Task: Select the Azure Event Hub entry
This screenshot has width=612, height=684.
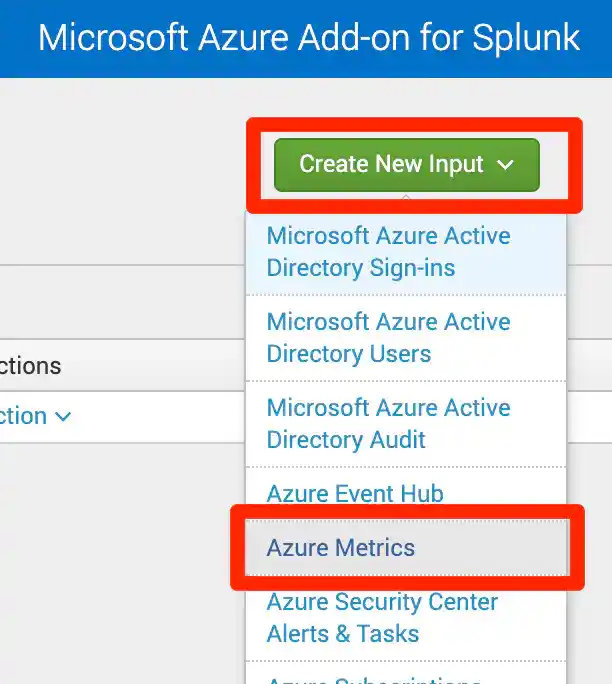Action: coord(355,493)
